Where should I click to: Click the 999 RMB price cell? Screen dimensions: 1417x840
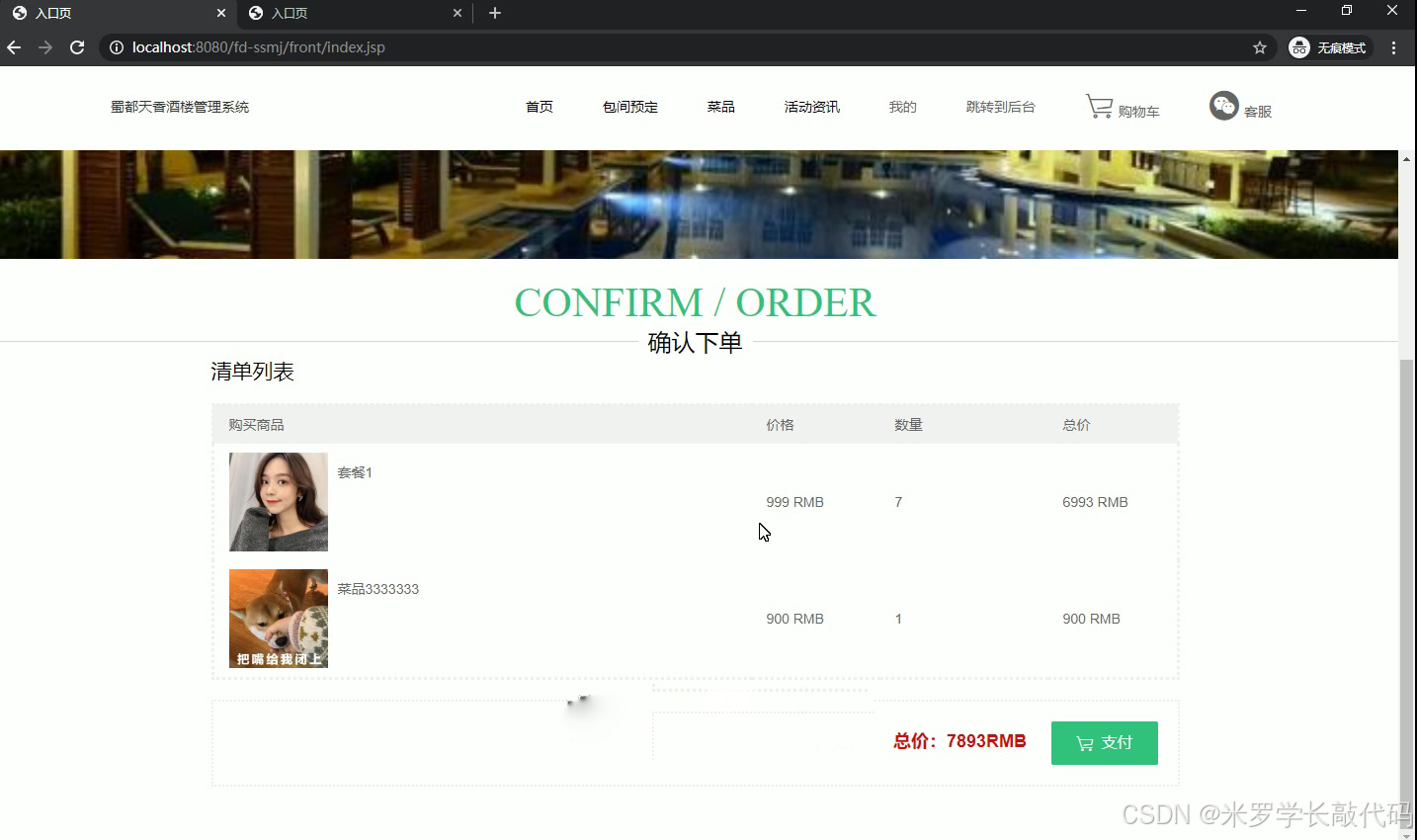[795, 502]
